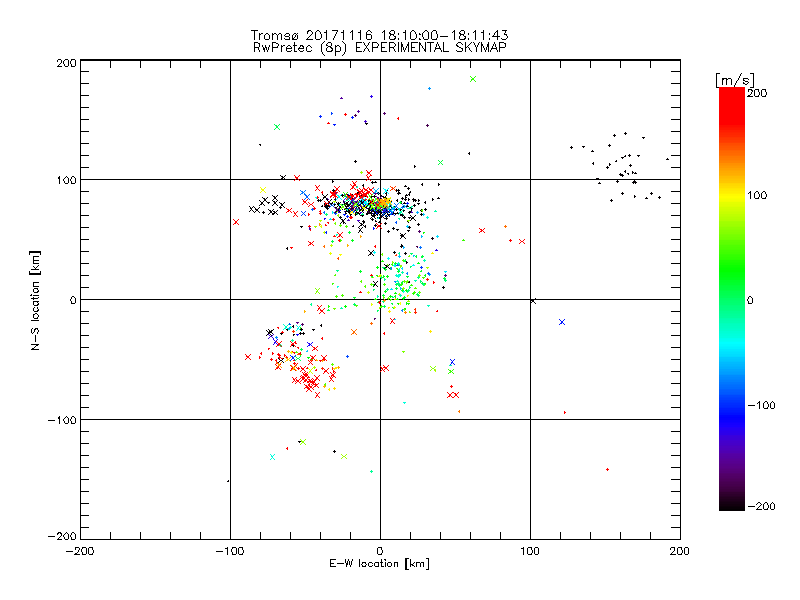The width and height of the screenshot is (800, 600).
Task: Click the '200' tick label on N-S axis
Action: tap(66, 63)
